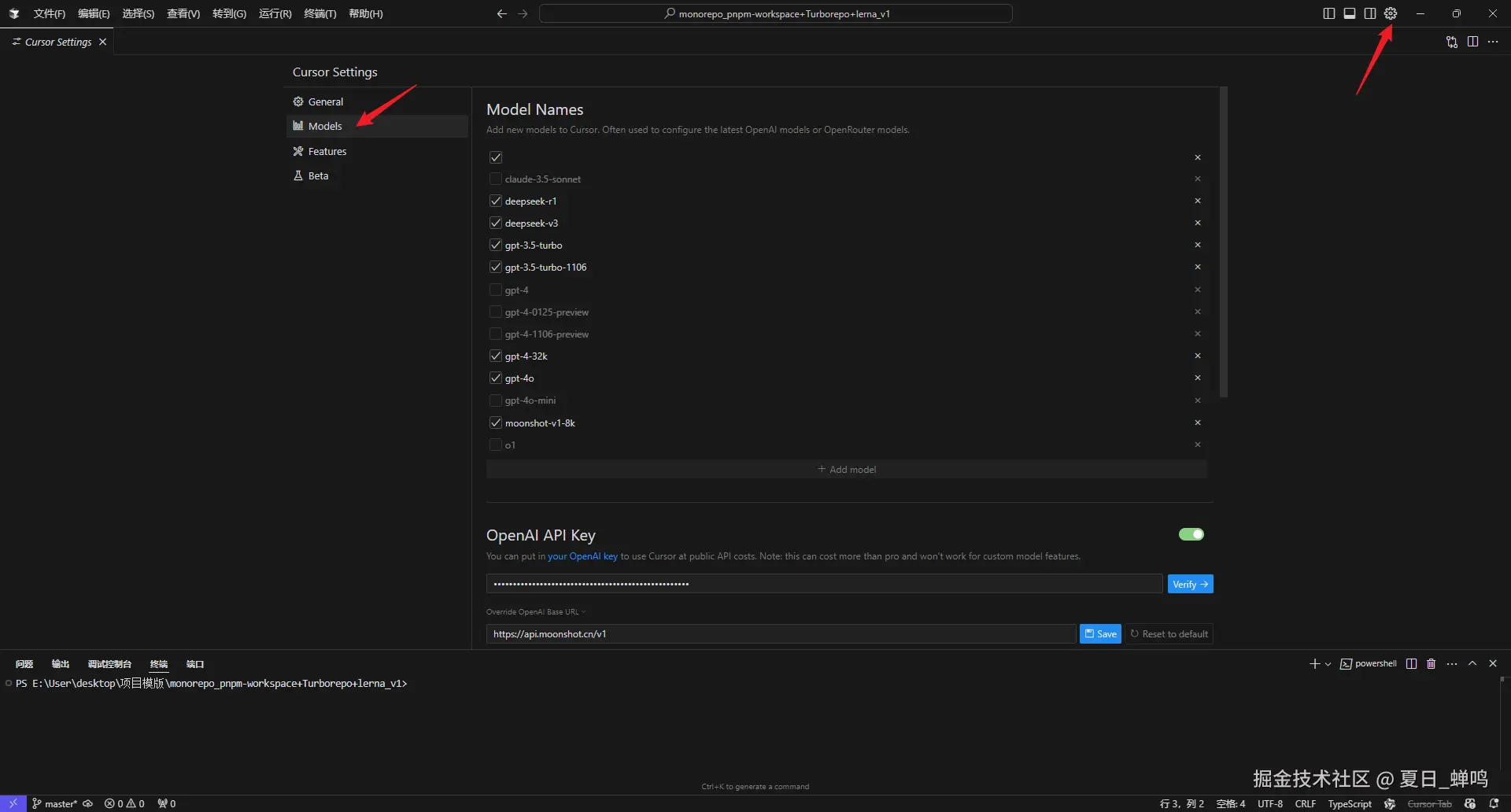
Task: Create a new terminal with the plus icon
Action: [1314, 664]
